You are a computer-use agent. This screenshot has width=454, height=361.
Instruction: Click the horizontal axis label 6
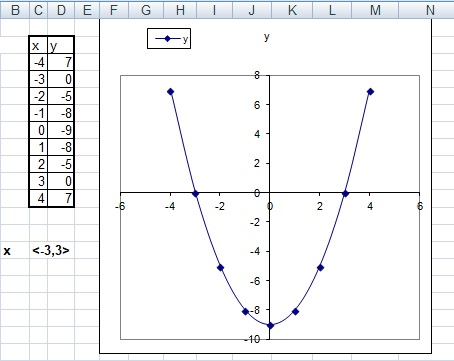[x=420, y=206]
